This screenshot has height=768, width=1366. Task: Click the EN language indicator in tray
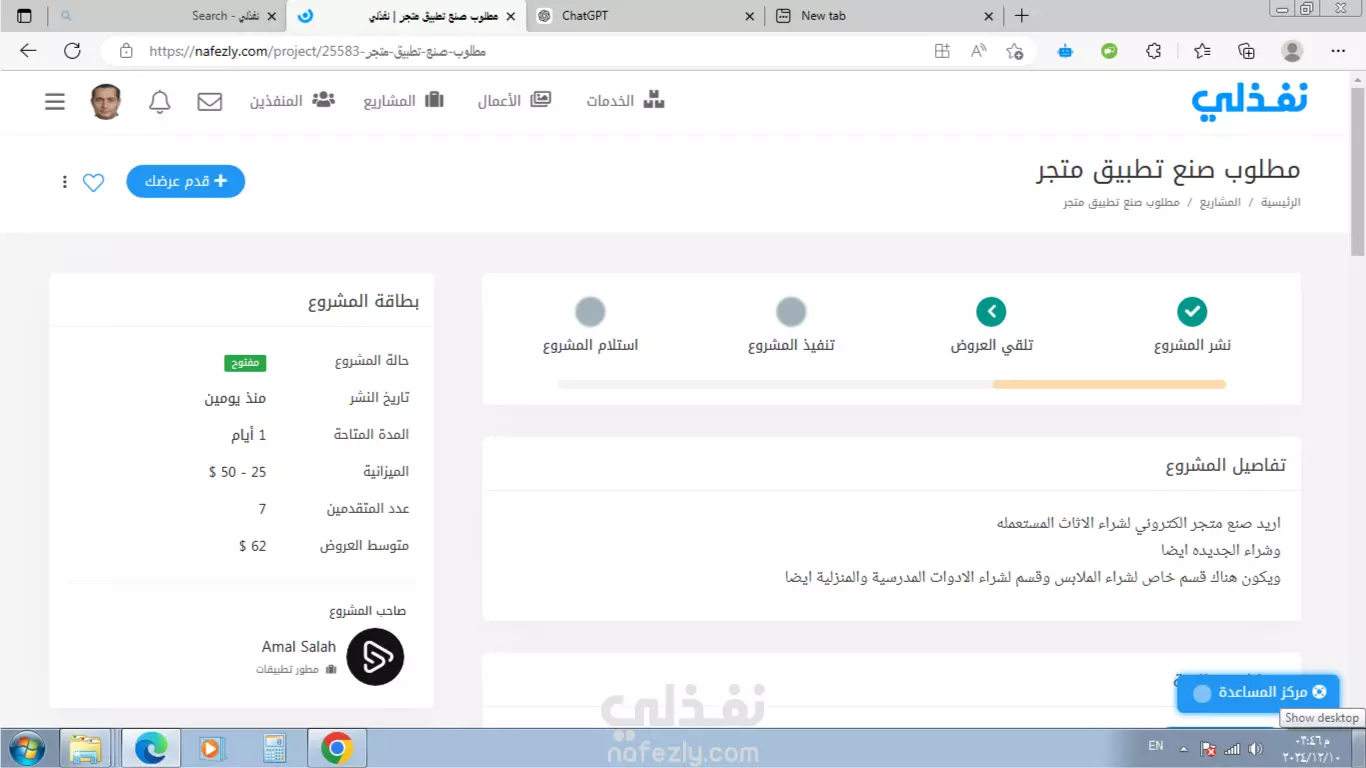point(1155,747)
